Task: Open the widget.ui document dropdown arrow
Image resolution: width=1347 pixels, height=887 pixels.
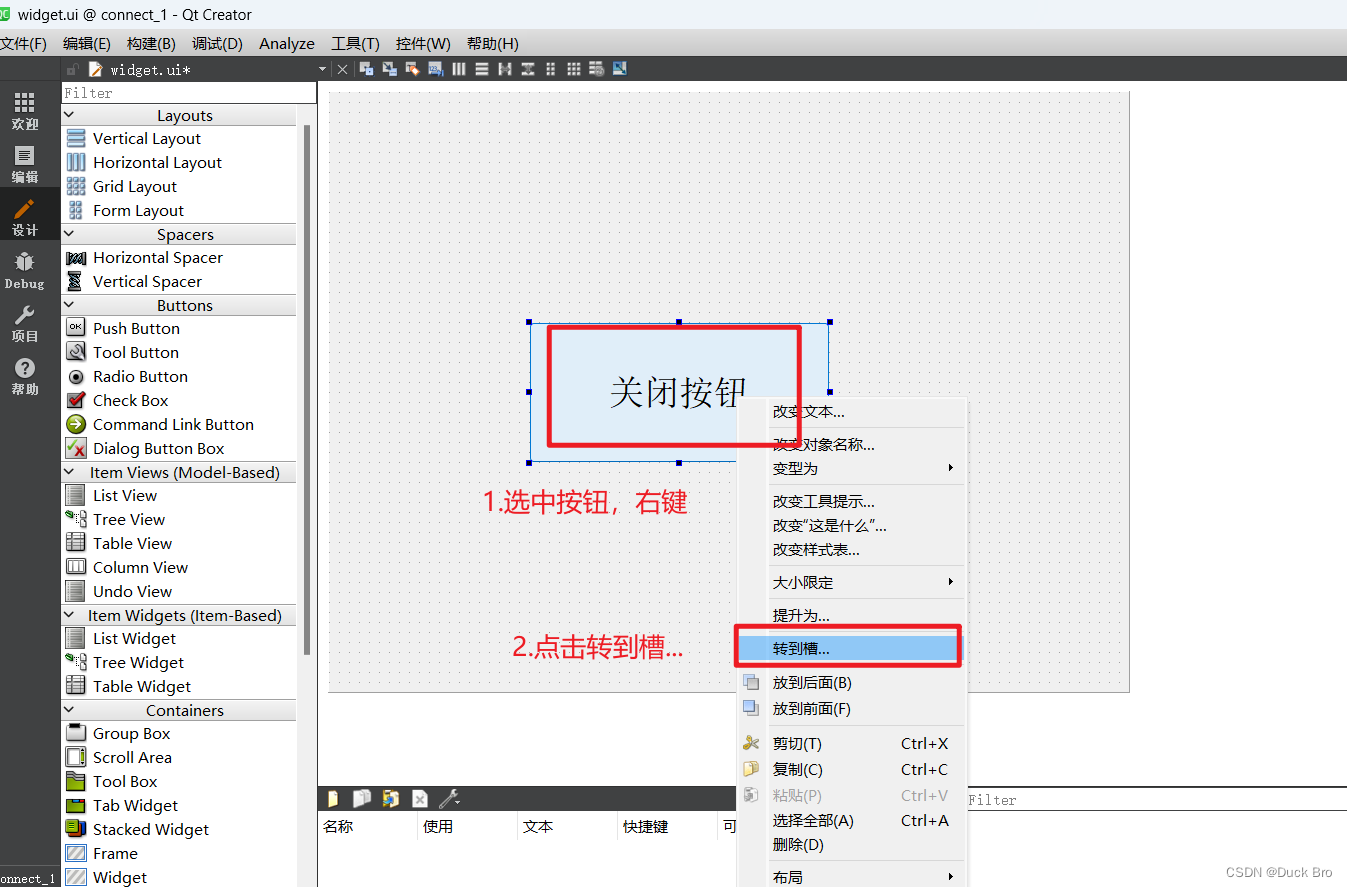Action: [322, 69]
